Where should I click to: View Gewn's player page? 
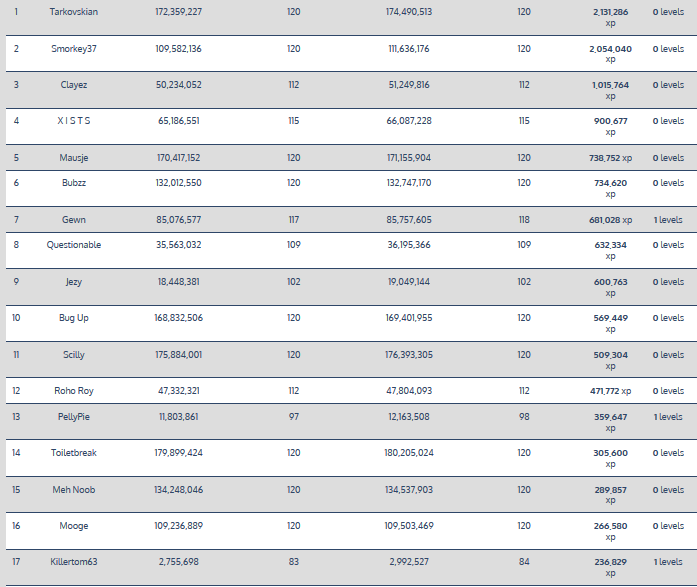pyautogui.click(x=73, y=219)
